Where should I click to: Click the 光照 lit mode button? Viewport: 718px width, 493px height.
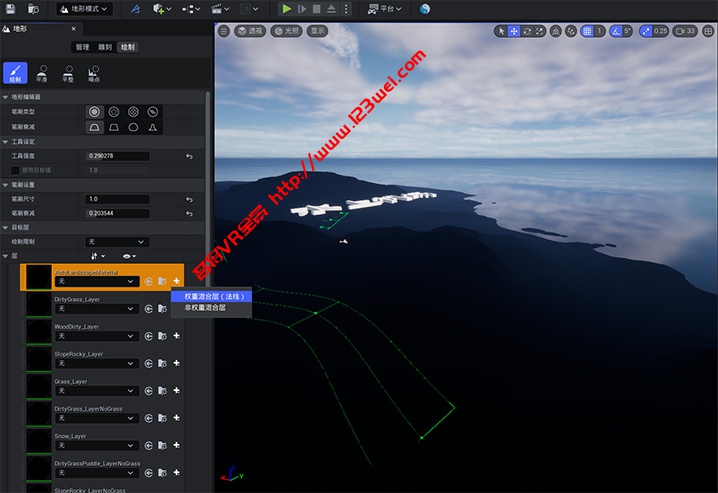point(288,31)
